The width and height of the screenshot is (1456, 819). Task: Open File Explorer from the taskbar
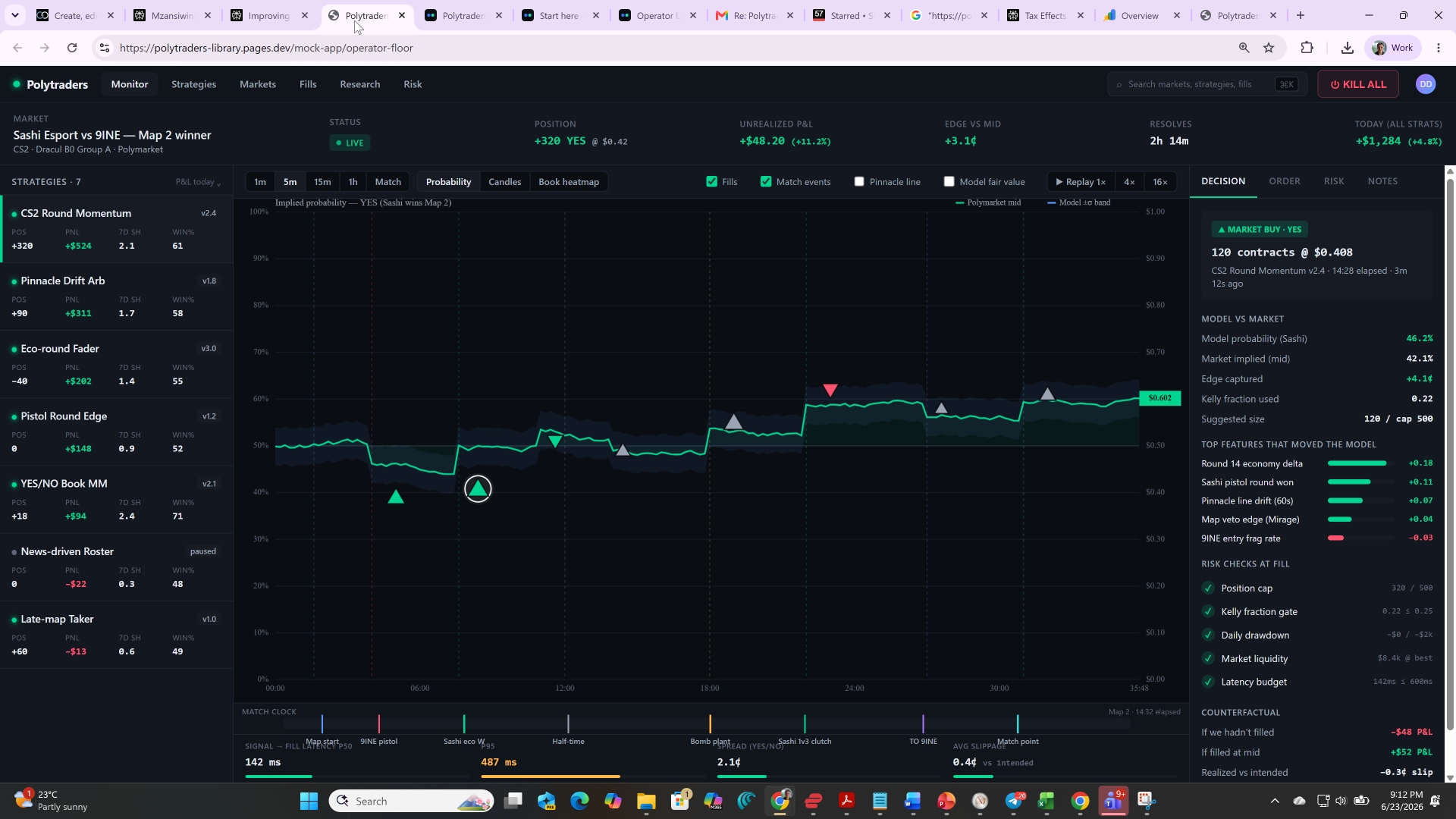click(x=646, y=801)
